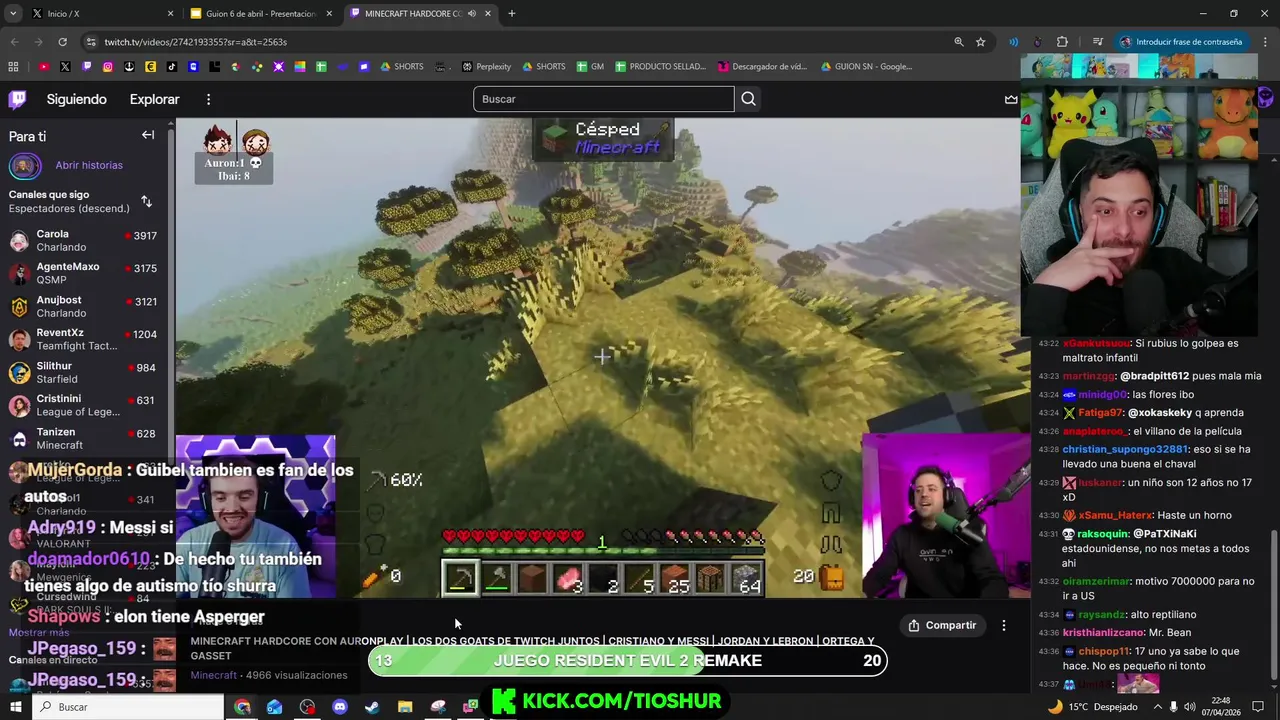Click the Twitch crown prime icon
This screenshot has height=720, width=1280.
pos(1011,99)
